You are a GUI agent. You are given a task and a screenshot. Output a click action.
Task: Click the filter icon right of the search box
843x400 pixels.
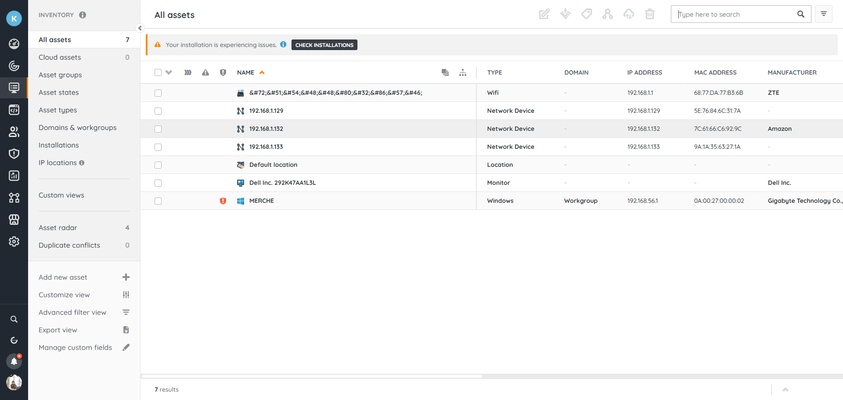(824, 15)
